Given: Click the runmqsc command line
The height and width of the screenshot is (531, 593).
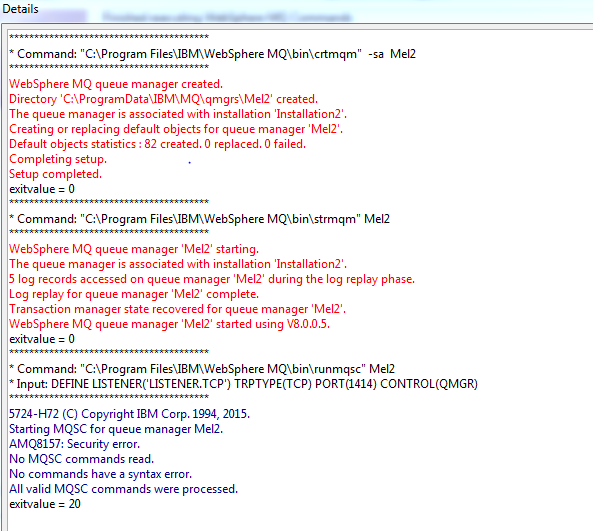Looking at the screenshot, I should point(202,369).
